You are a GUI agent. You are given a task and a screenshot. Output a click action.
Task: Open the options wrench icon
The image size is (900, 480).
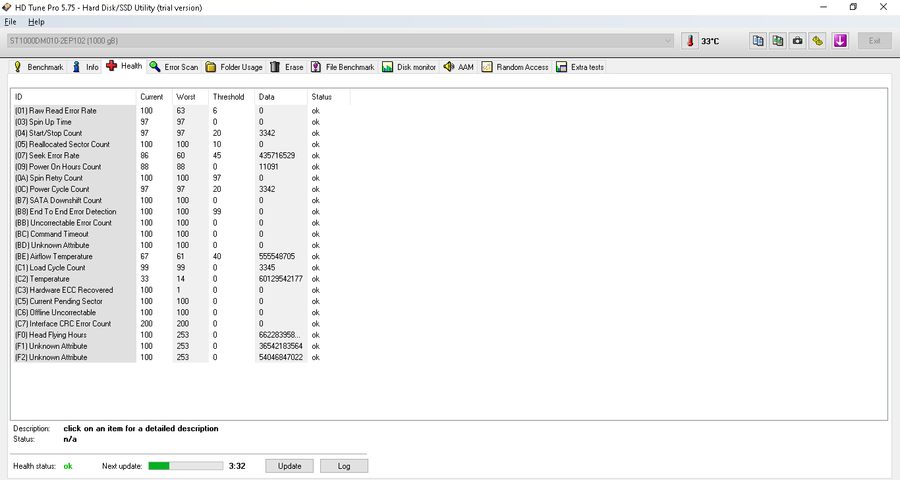[817, 41]
